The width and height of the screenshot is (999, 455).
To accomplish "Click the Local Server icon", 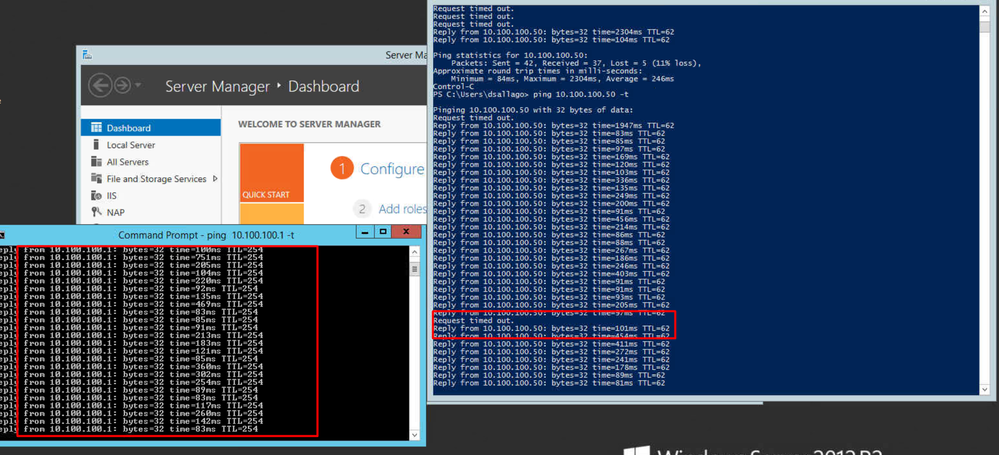I will tap(96, 145).
